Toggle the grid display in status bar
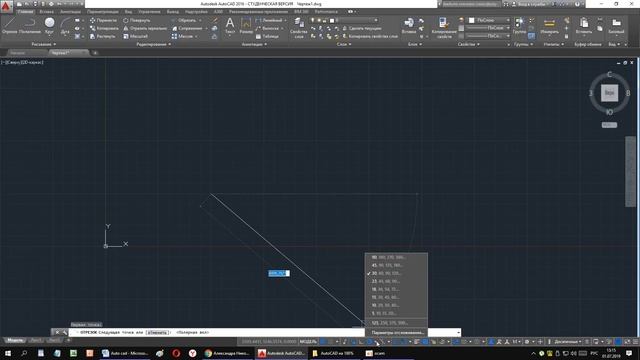 [x=323, y=342]
